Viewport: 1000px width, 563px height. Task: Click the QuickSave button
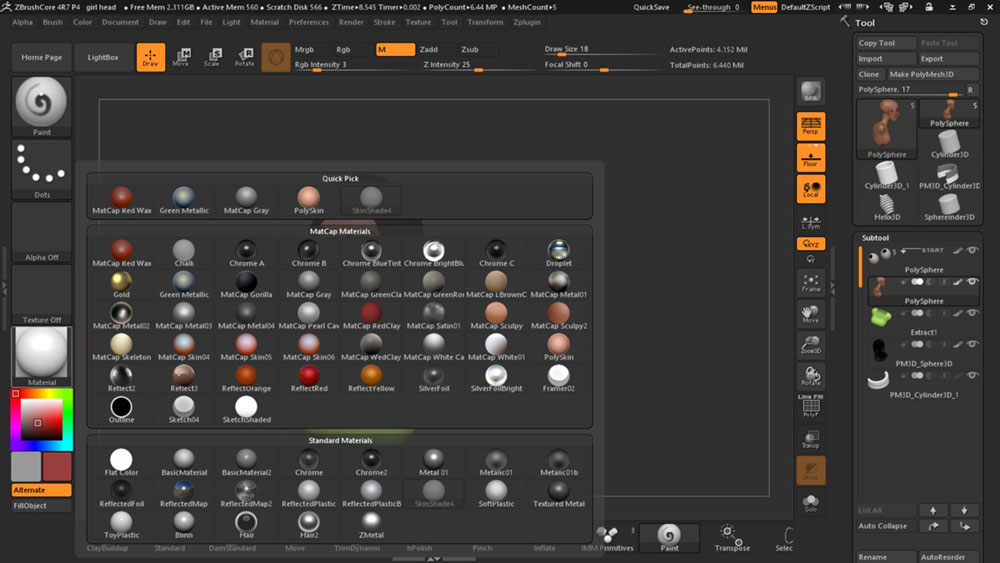pyautogui.click(x=651, y=7)
